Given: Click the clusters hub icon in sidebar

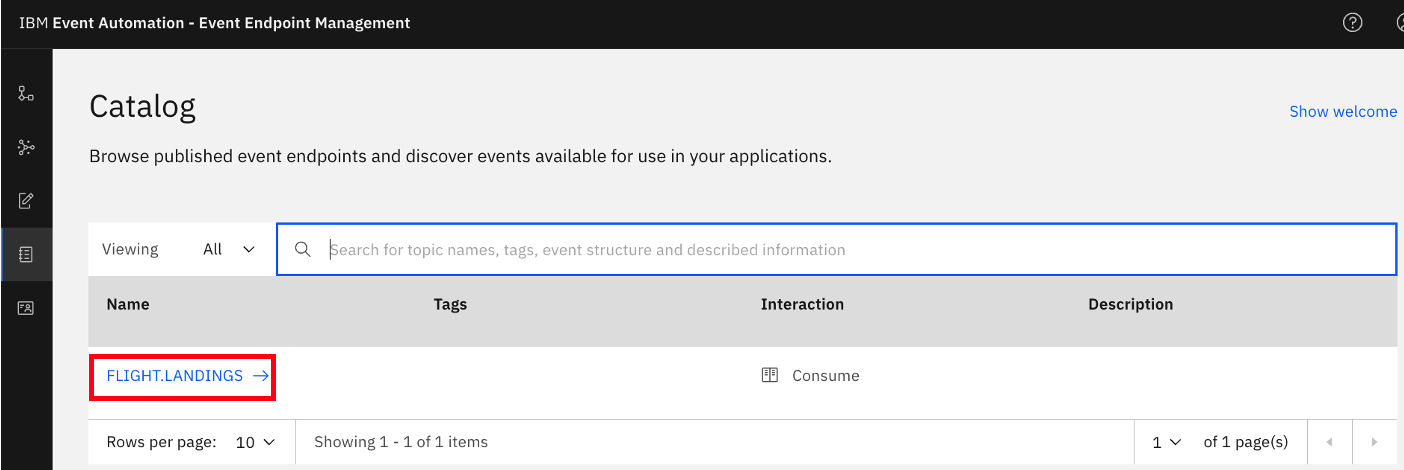Looking at the screenshot, I should (26, 148).
